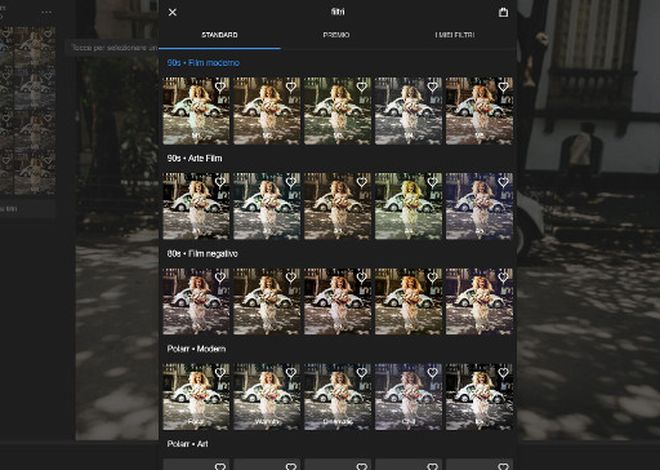Heart the Warmth filter in Polarr Modern
Image resolution: width=660 pixels, height=470 pixels.
point(291,373)
